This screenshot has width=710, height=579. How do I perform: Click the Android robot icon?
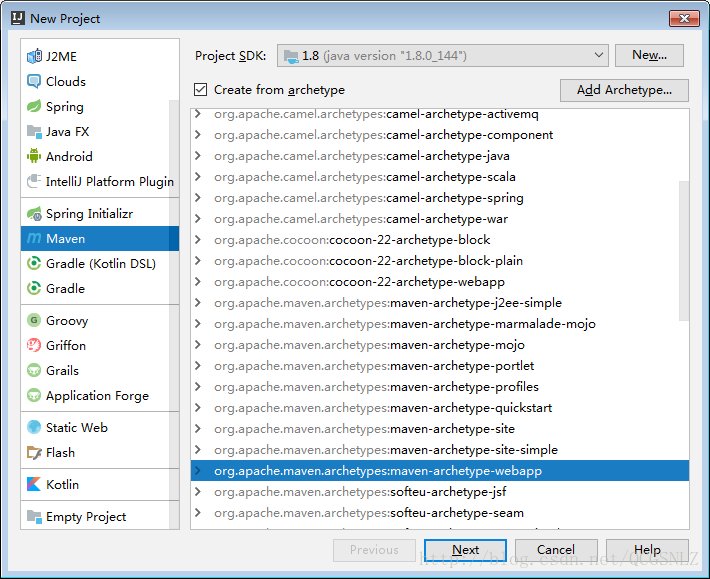tap(34, 156)
